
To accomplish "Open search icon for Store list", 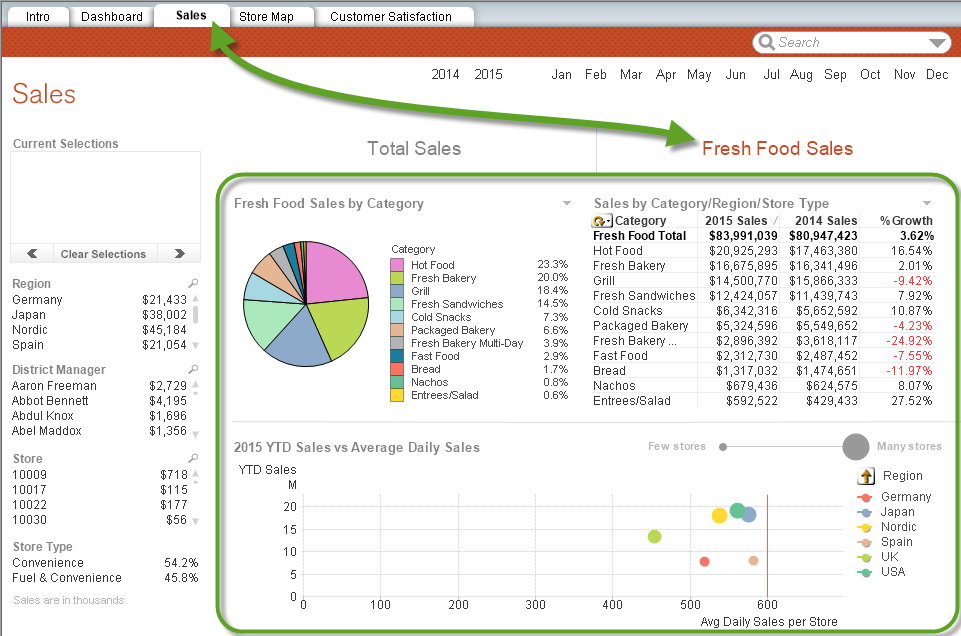I will [193, 458].
